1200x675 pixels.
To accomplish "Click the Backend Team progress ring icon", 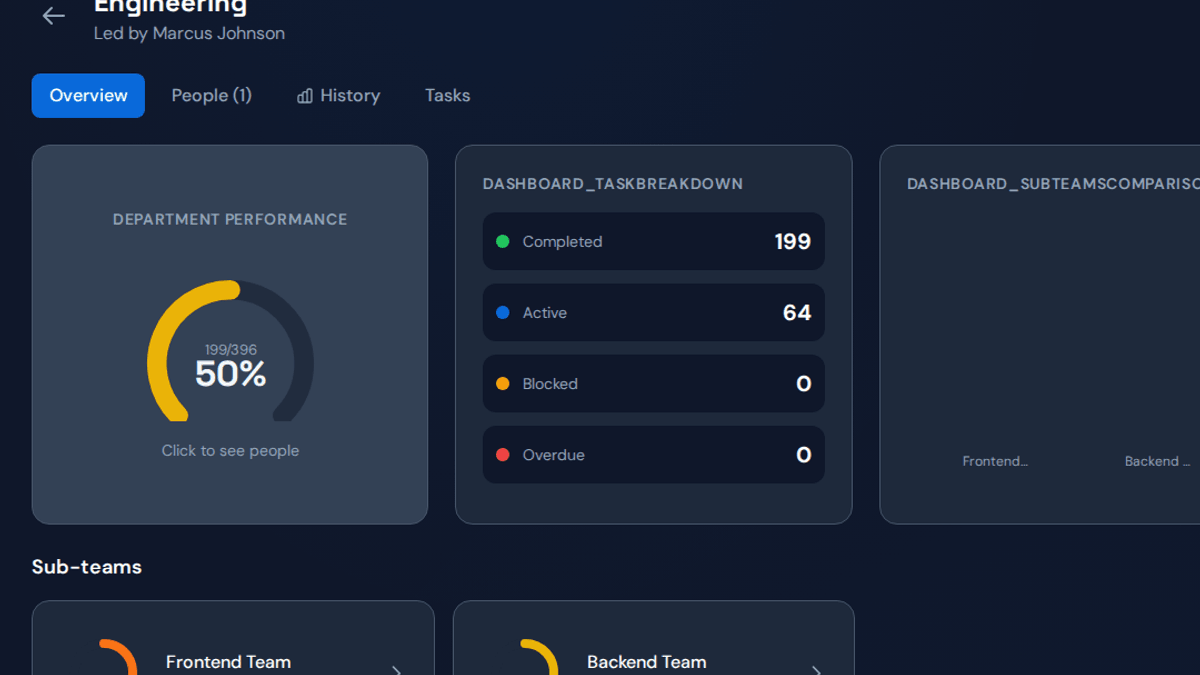I will point(539,657).
